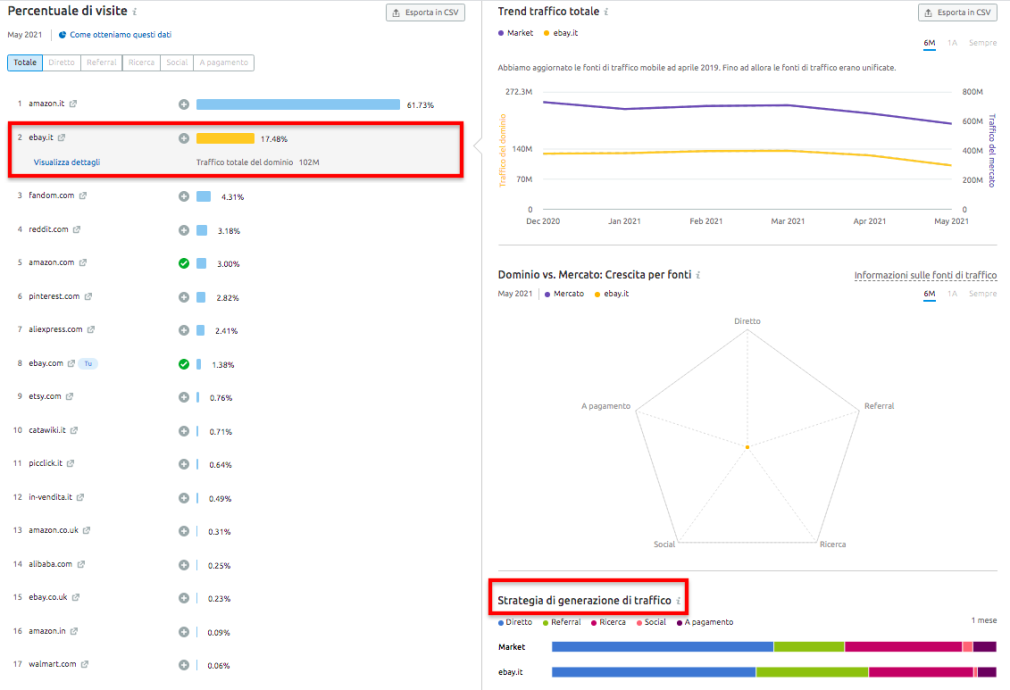Image resolution: width=1010 pixels, height=690 pixels.
Task: Export Trend traffico totale to CSV
Action: click(958, 12)
